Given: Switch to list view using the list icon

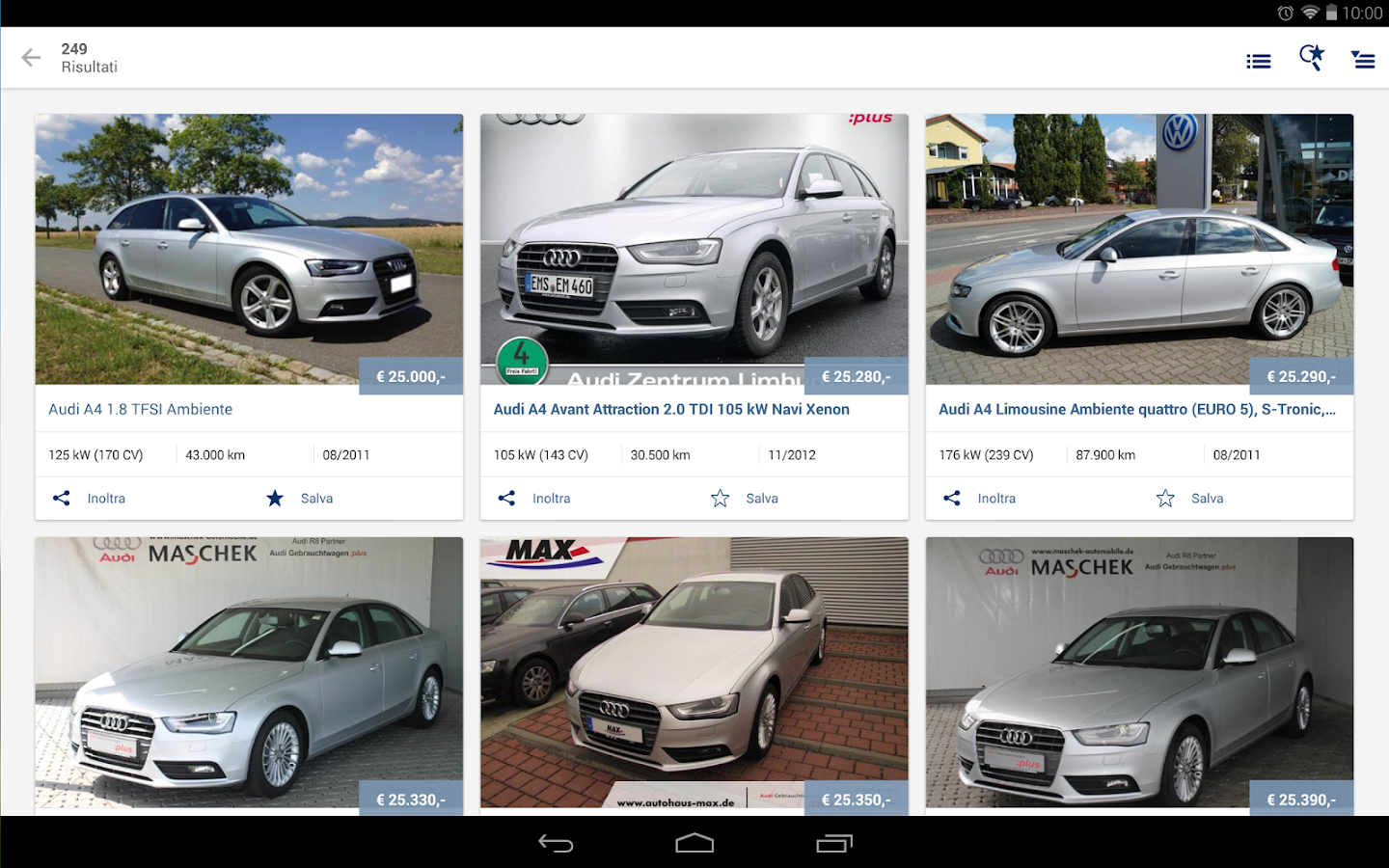Looking at the screenshot, I should (1258, 60).
